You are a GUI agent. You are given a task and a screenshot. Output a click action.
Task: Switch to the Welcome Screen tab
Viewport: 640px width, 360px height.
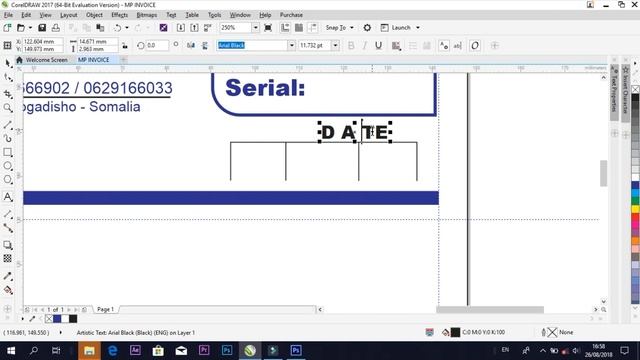pos(46,60)
